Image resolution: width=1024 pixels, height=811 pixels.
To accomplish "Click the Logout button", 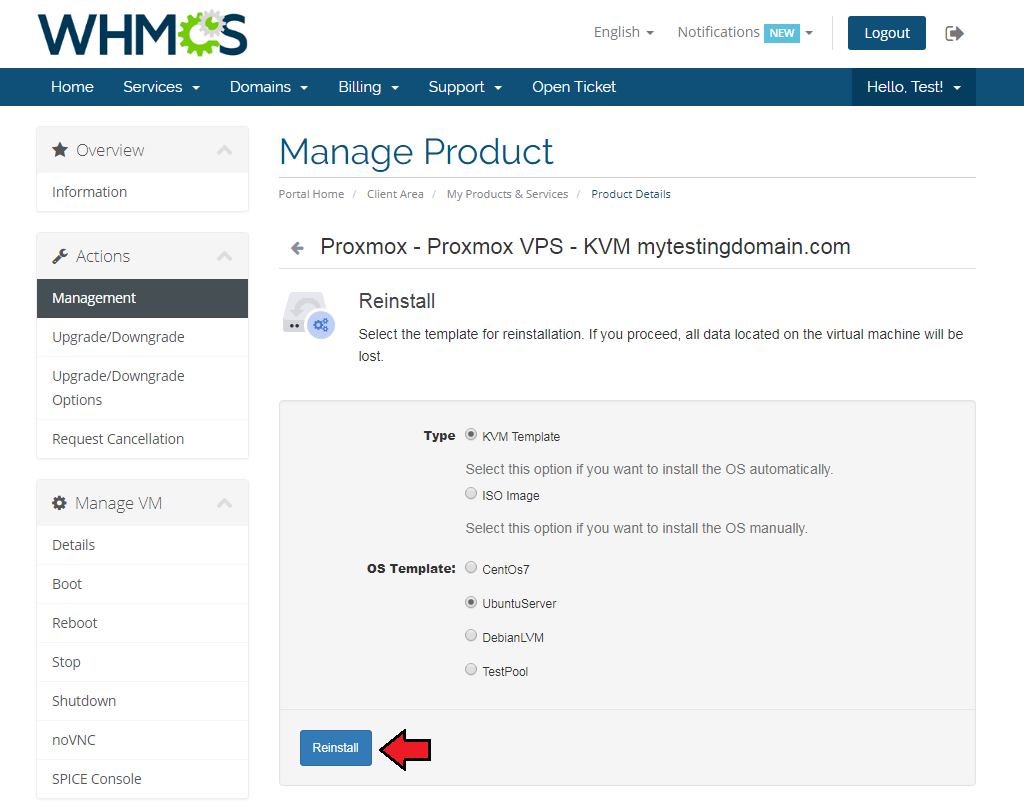I will point(886,33).
